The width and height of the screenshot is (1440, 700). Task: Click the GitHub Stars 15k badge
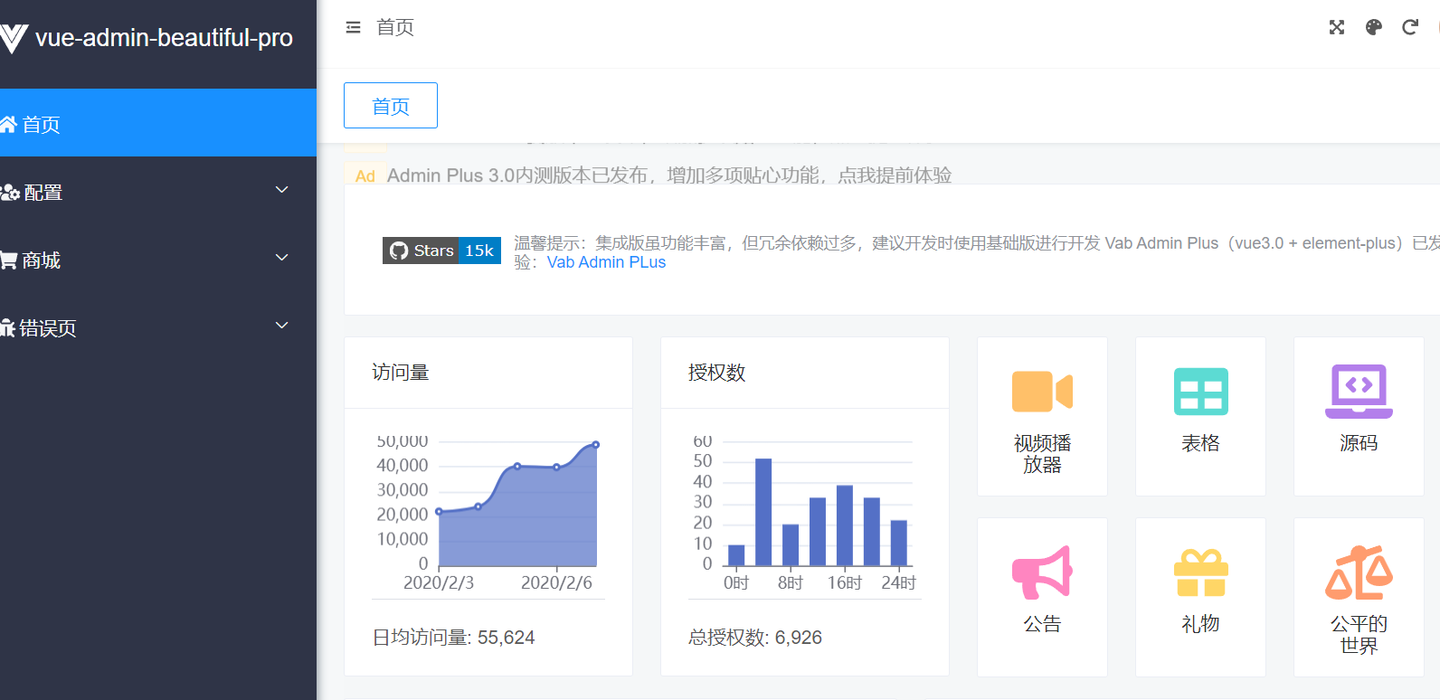(441, 250)
